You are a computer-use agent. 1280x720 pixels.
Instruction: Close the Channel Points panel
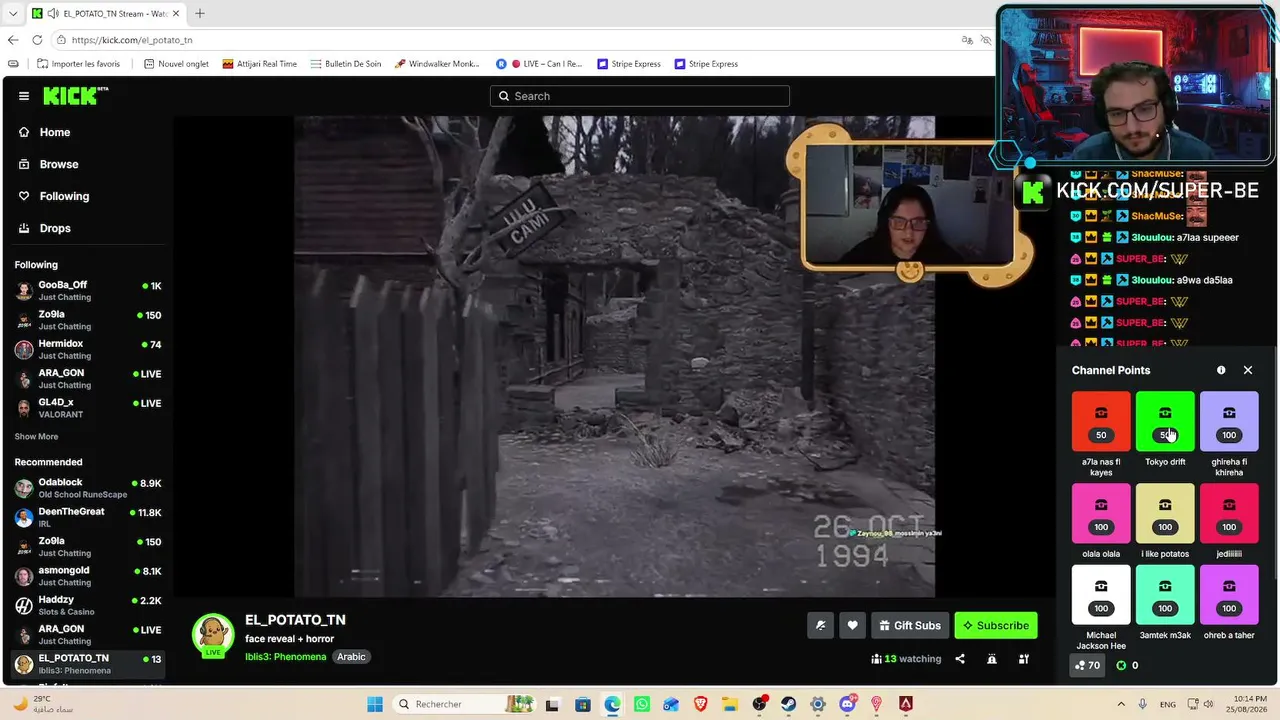tap(1248, 370)
